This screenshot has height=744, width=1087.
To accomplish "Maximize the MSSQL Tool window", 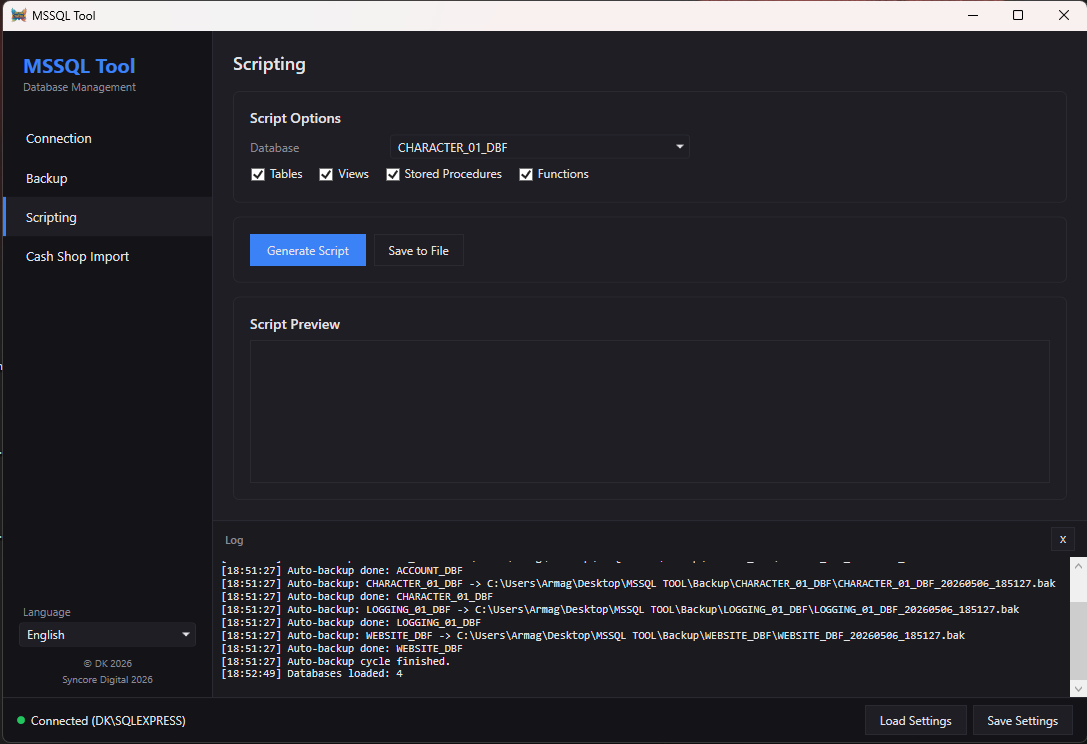I will coord(1018,15).
